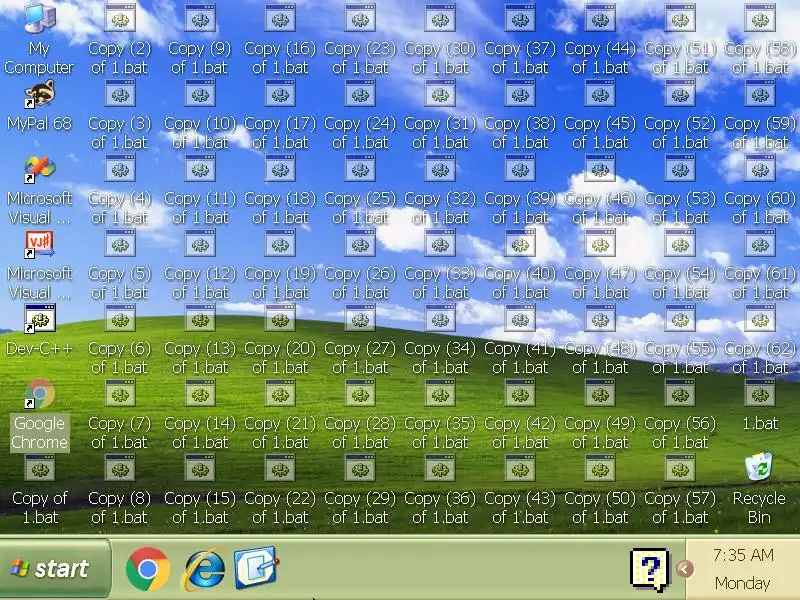Select Copy (51) of 1.bat icon
Screen dimensions: 800x600
point(680,18)
